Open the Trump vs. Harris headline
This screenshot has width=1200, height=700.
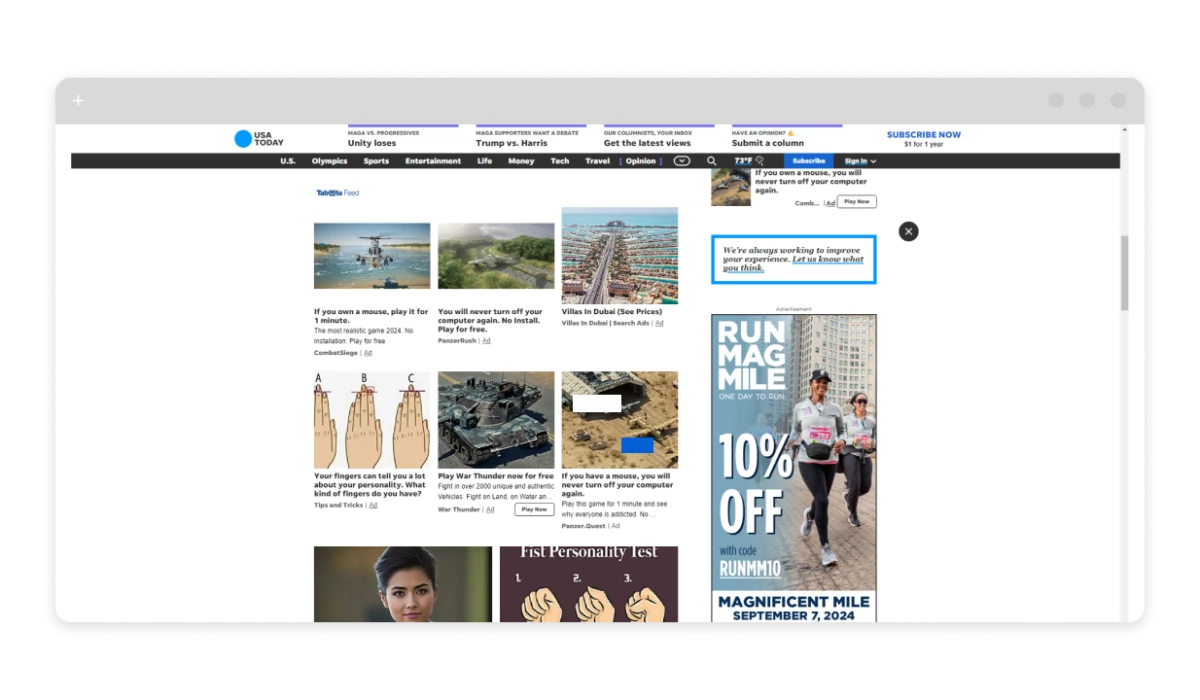point(511,143)
